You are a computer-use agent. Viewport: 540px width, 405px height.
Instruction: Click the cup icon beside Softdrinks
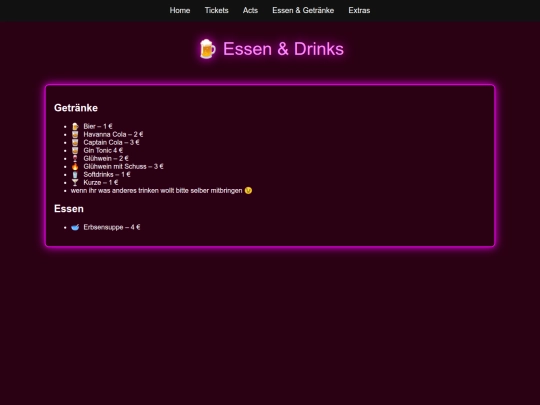75,175
